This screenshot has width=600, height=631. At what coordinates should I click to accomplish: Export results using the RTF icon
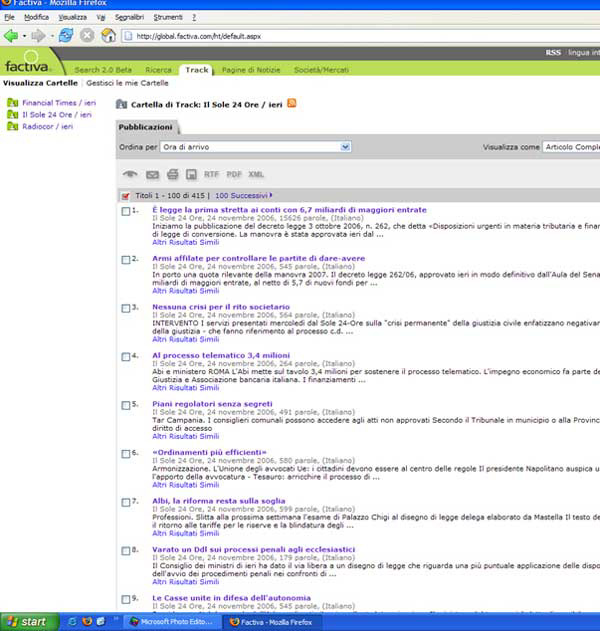211,174
